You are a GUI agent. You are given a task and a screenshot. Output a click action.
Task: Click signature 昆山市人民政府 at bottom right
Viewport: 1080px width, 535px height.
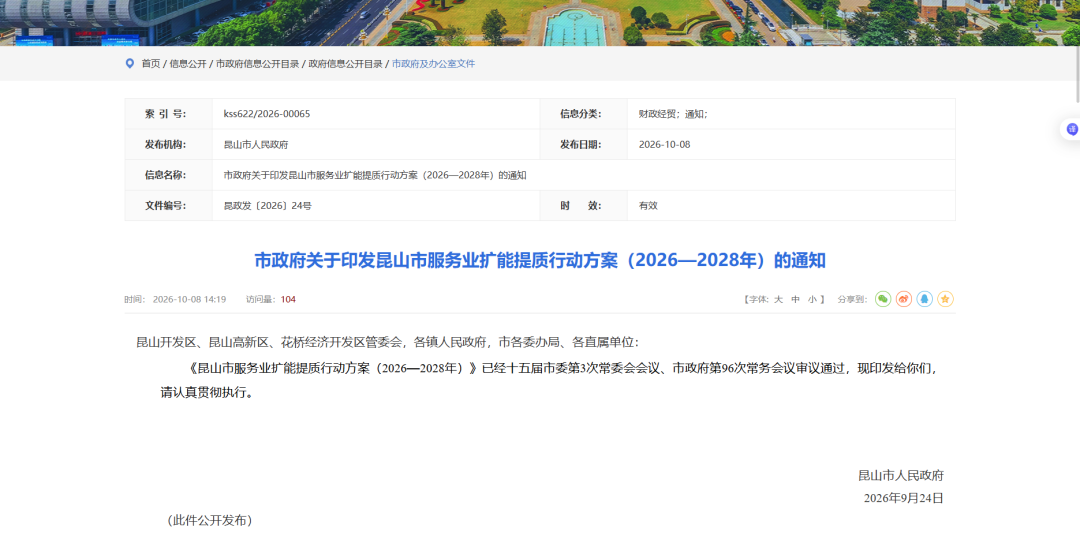(900, 475)
